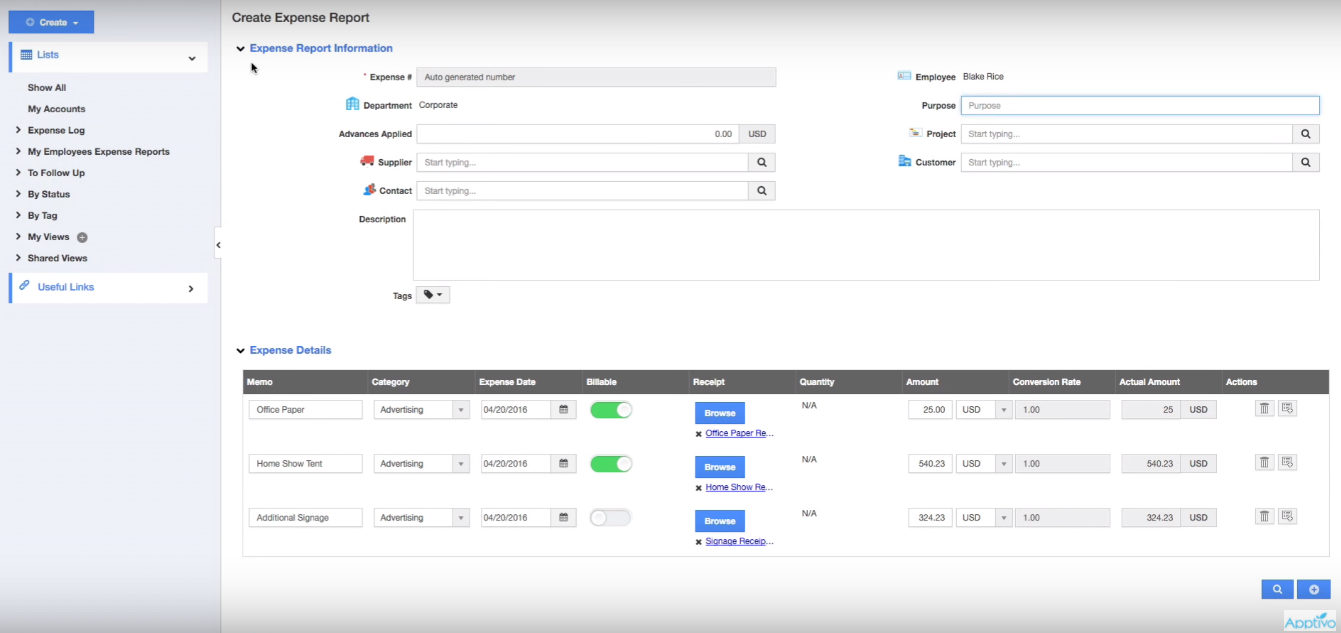Open the Supplier search lookup

coord(761,161)
